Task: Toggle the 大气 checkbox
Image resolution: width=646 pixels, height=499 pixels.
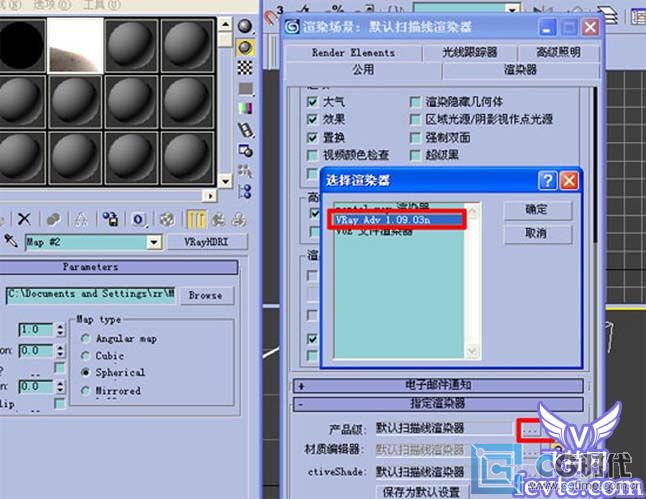Action: click(x=313, y=102)
